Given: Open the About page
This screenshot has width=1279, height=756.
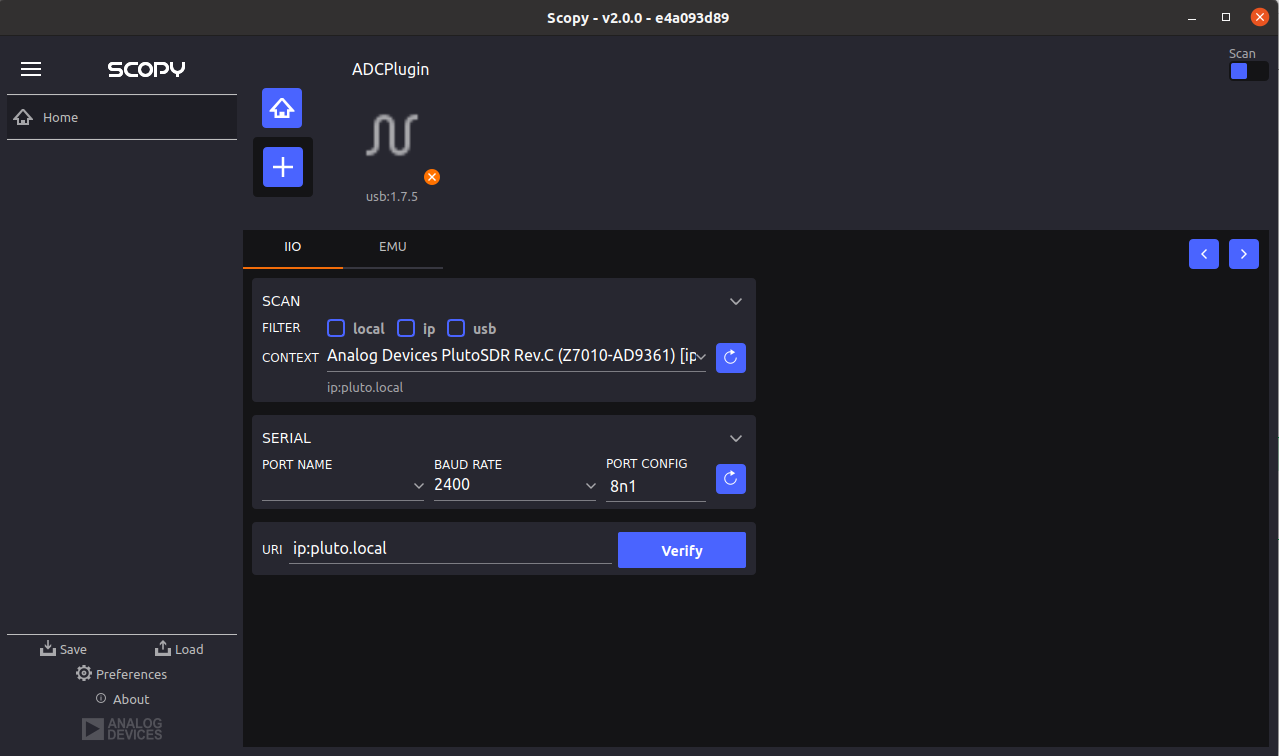Looking at the screenshot, I should tap(122, 699).
